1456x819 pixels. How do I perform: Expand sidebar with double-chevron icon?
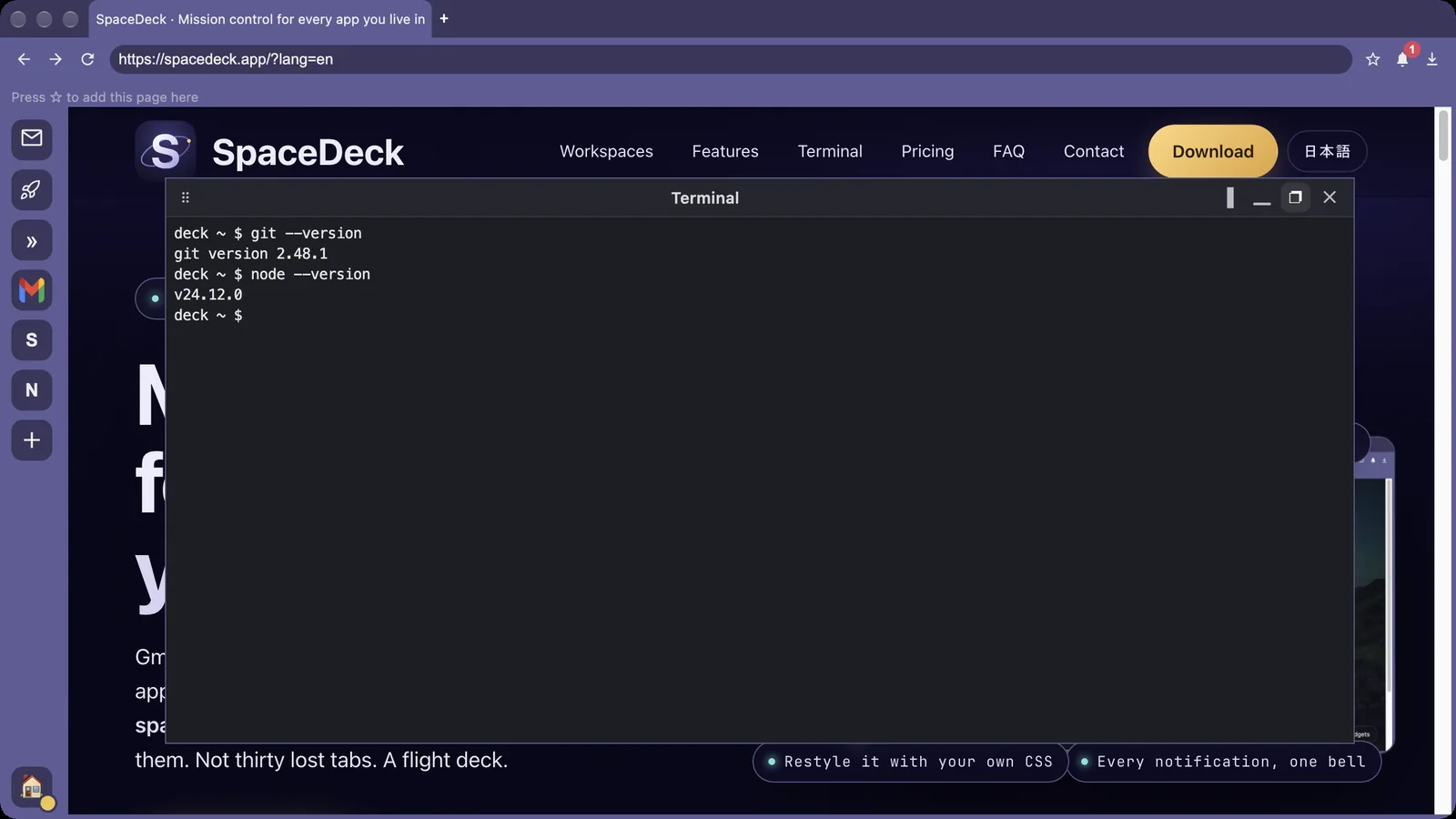click(x=32, y=241)
